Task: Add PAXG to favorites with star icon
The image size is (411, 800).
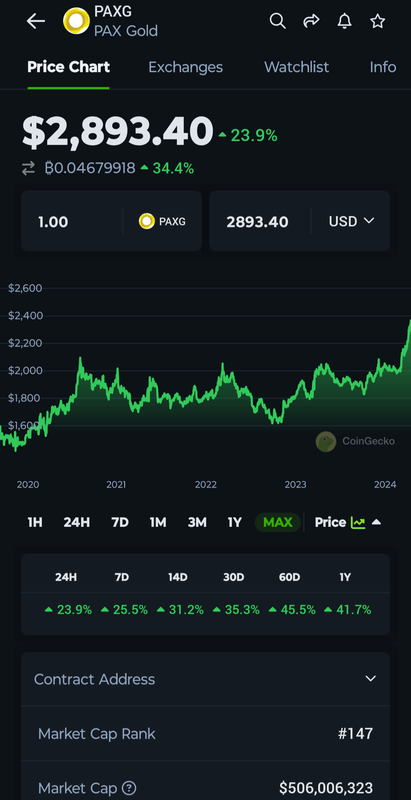Action: coord(377,21)
